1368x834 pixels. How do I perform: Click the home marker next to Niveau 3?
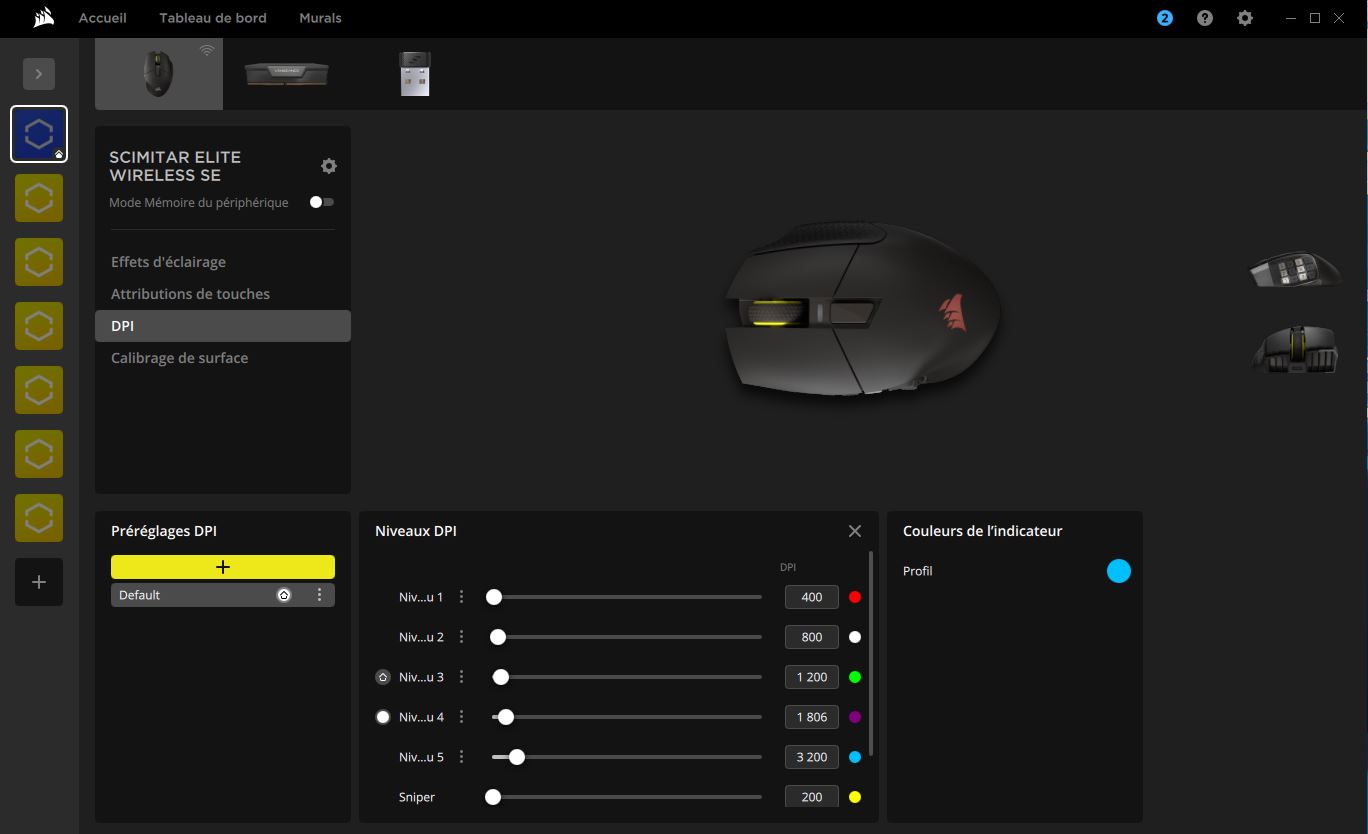tap(382, 676)
